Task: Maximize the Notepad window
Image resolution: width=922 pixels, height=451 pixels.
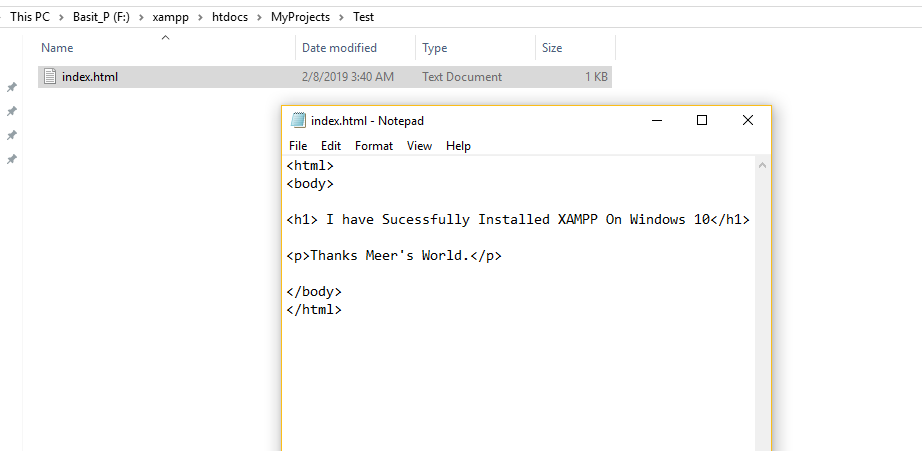Action: (701, 121)
